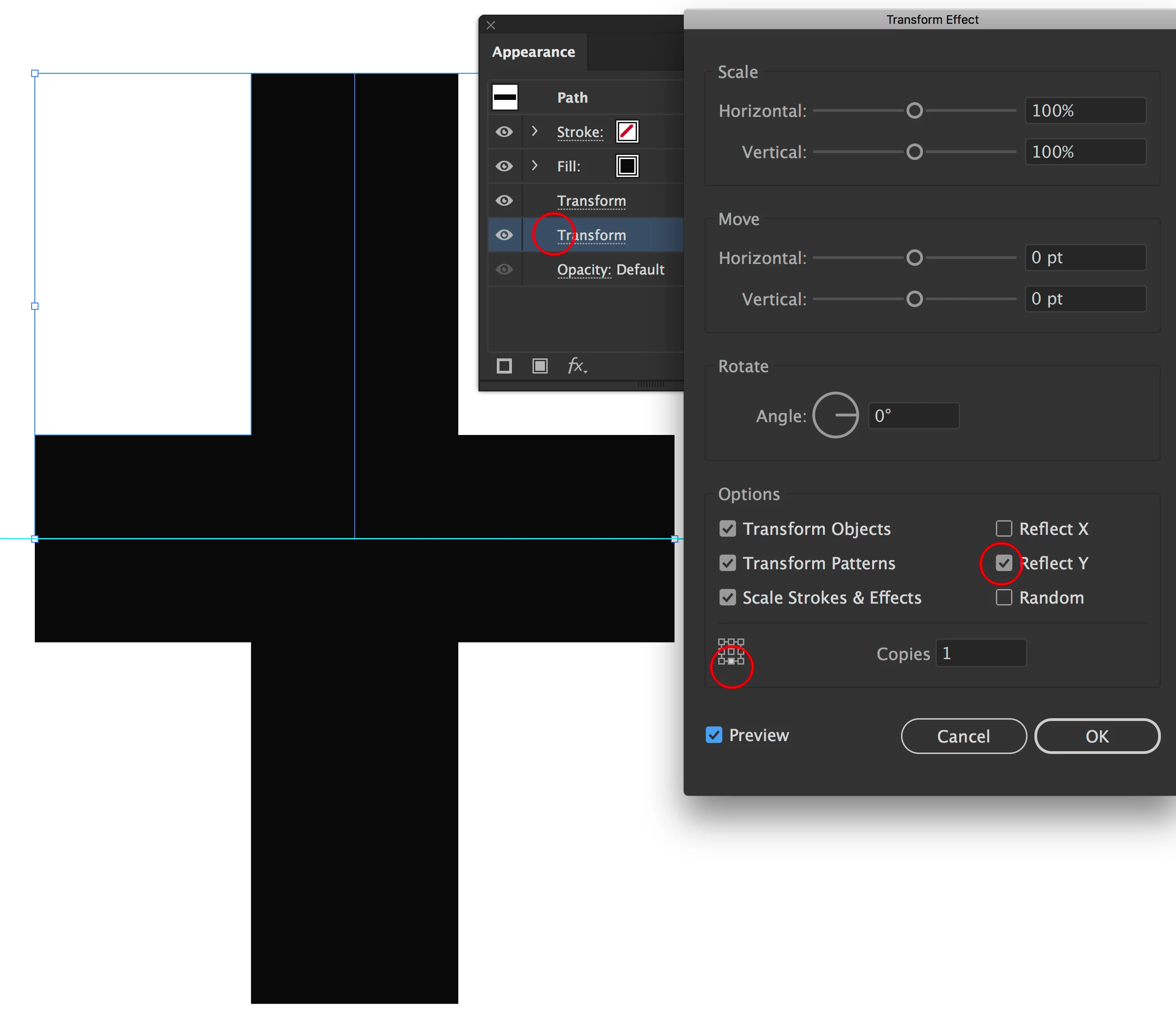Uncheck the Reflect Y option
The width and height of the screenshot is (1176, 1023).
(x=1004, y=563)
